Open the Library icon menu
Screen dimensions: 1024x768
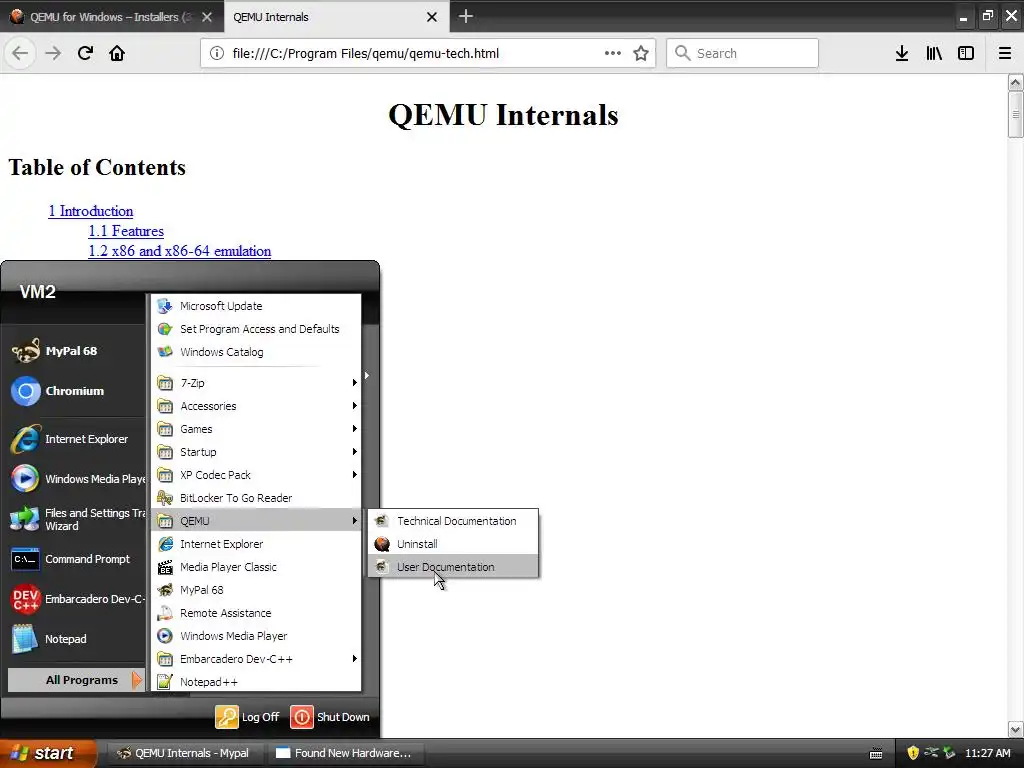pyautogui.click(x=934, y=53)
